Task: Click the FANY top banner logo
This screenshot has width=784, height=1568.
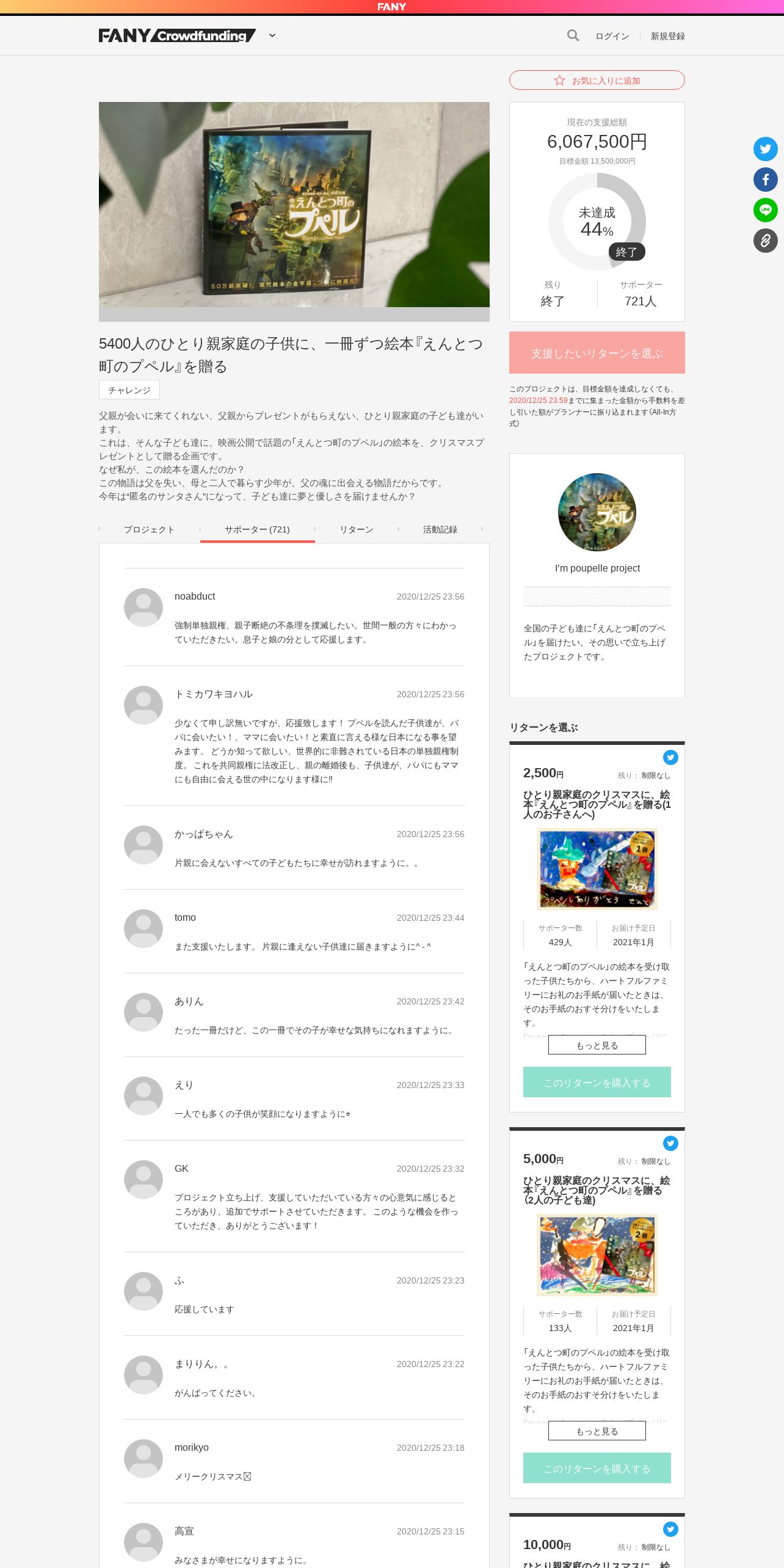Action: 392,7
